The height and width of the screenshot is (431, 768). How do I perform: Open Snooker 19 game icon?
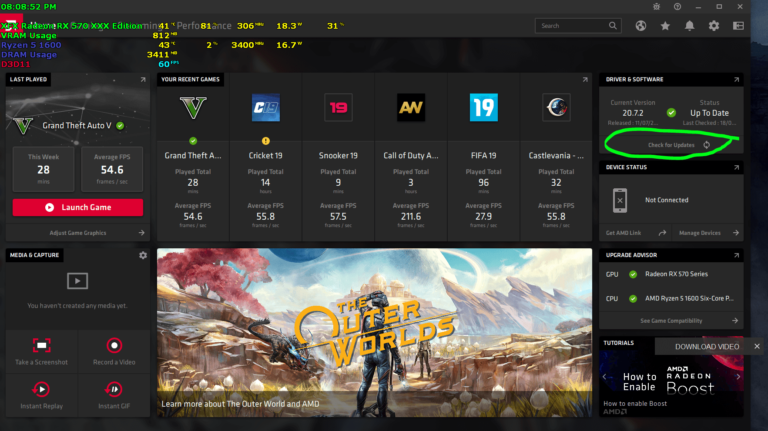point(338,107)
